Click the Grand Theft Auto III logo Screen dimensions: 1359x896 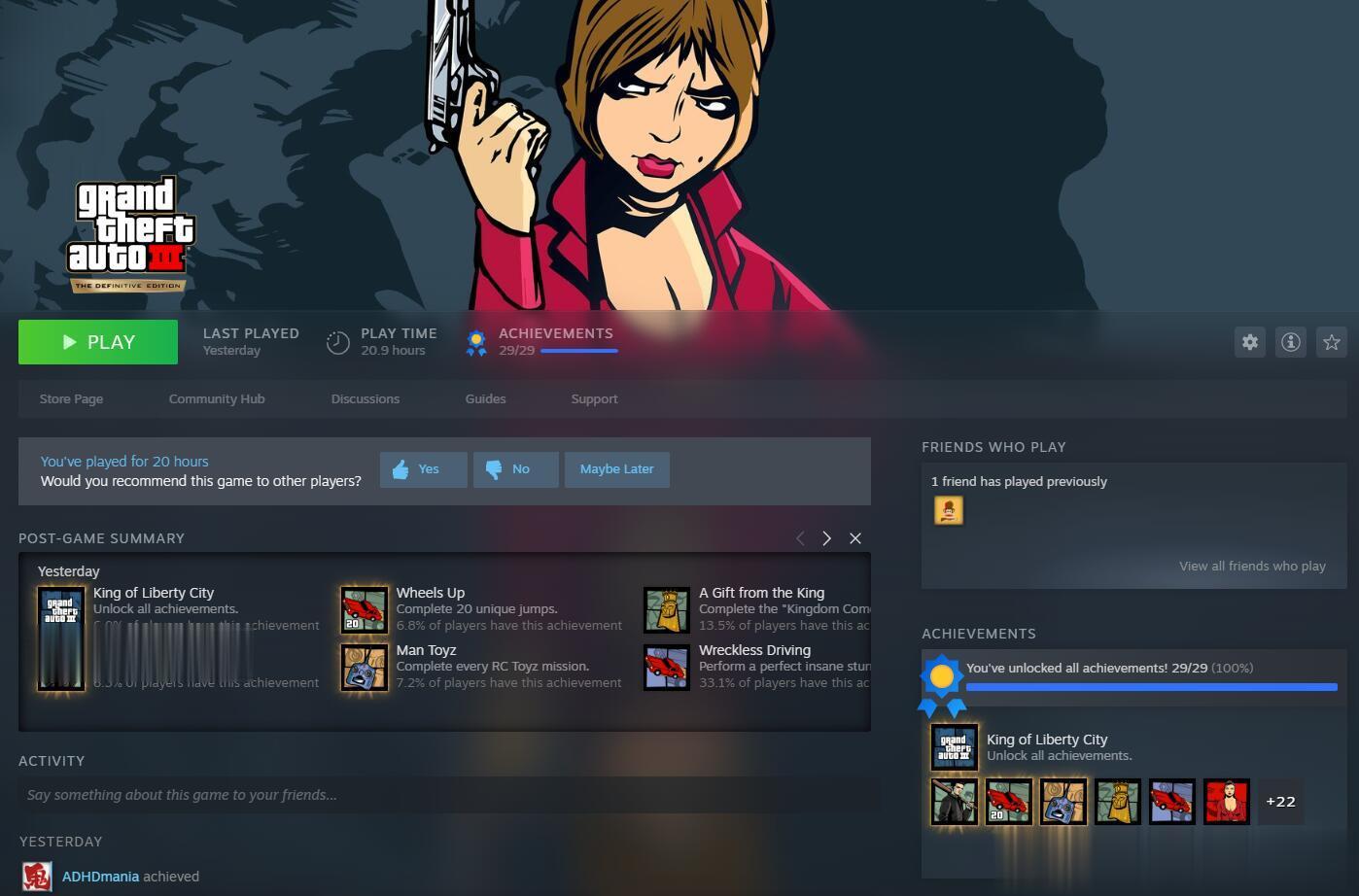(129, 234)
